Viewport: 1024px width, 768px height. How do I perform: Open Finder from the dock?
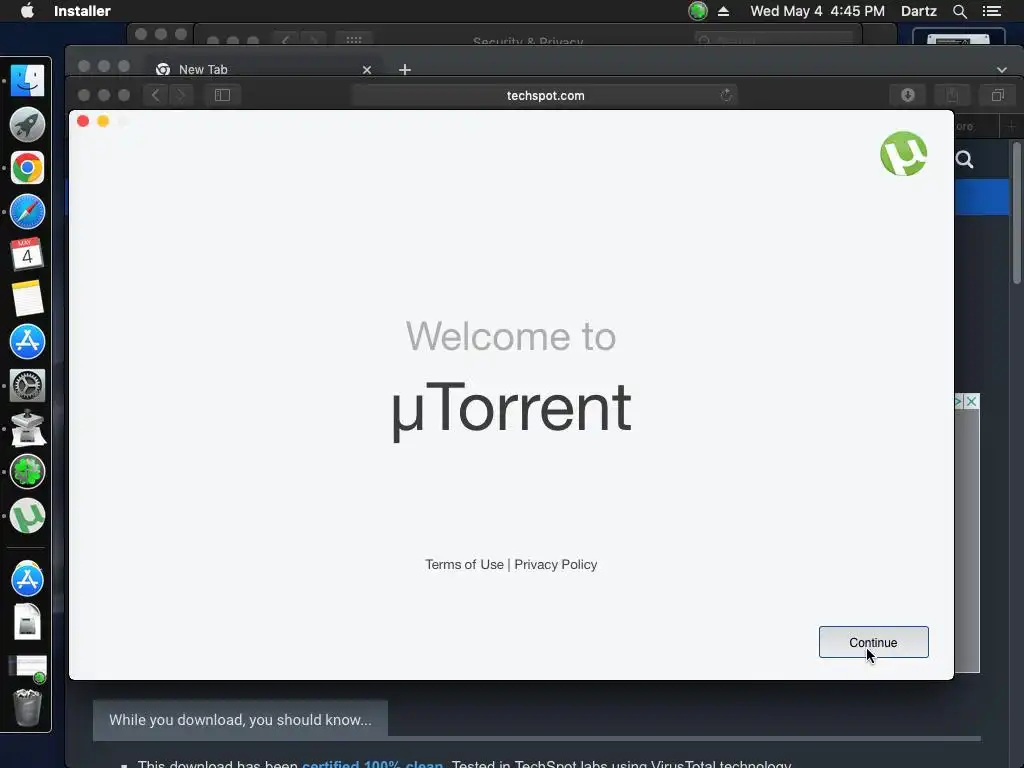(27, 81)
